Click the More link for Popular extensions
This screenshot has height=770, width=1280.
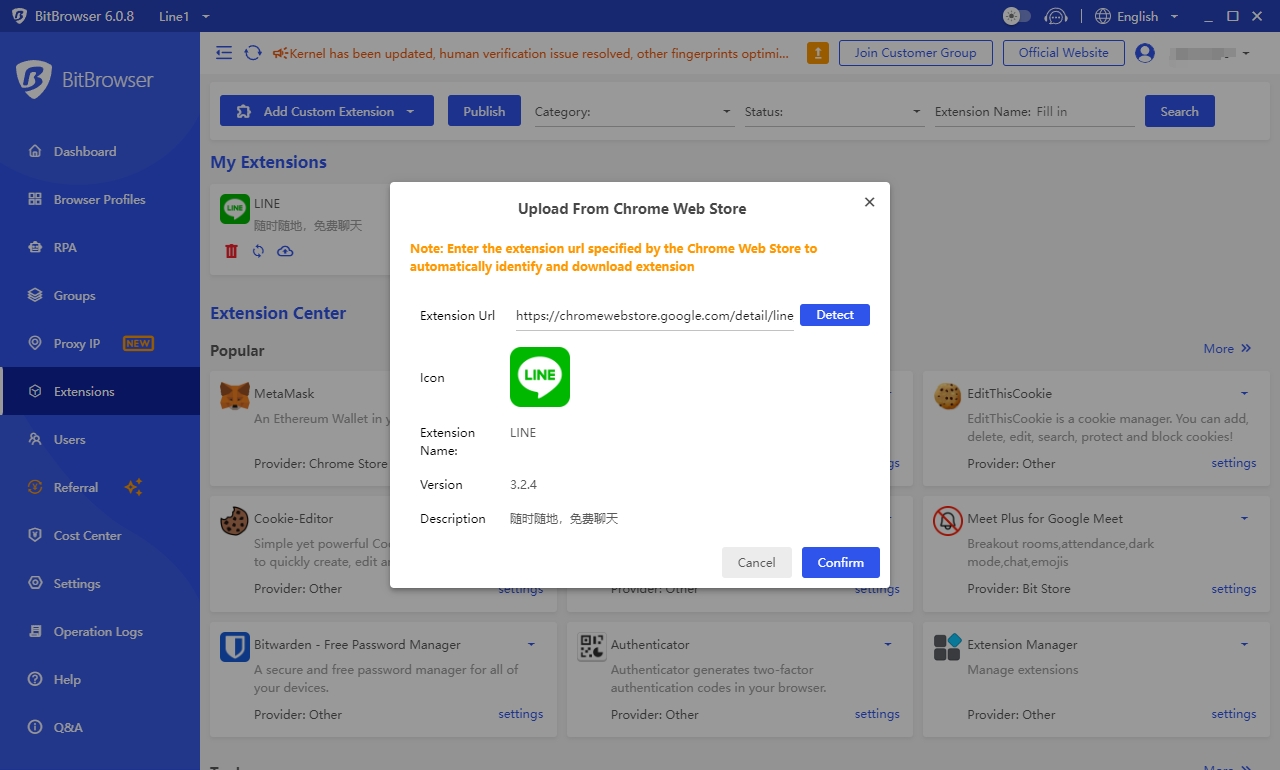click(1228, 348)
